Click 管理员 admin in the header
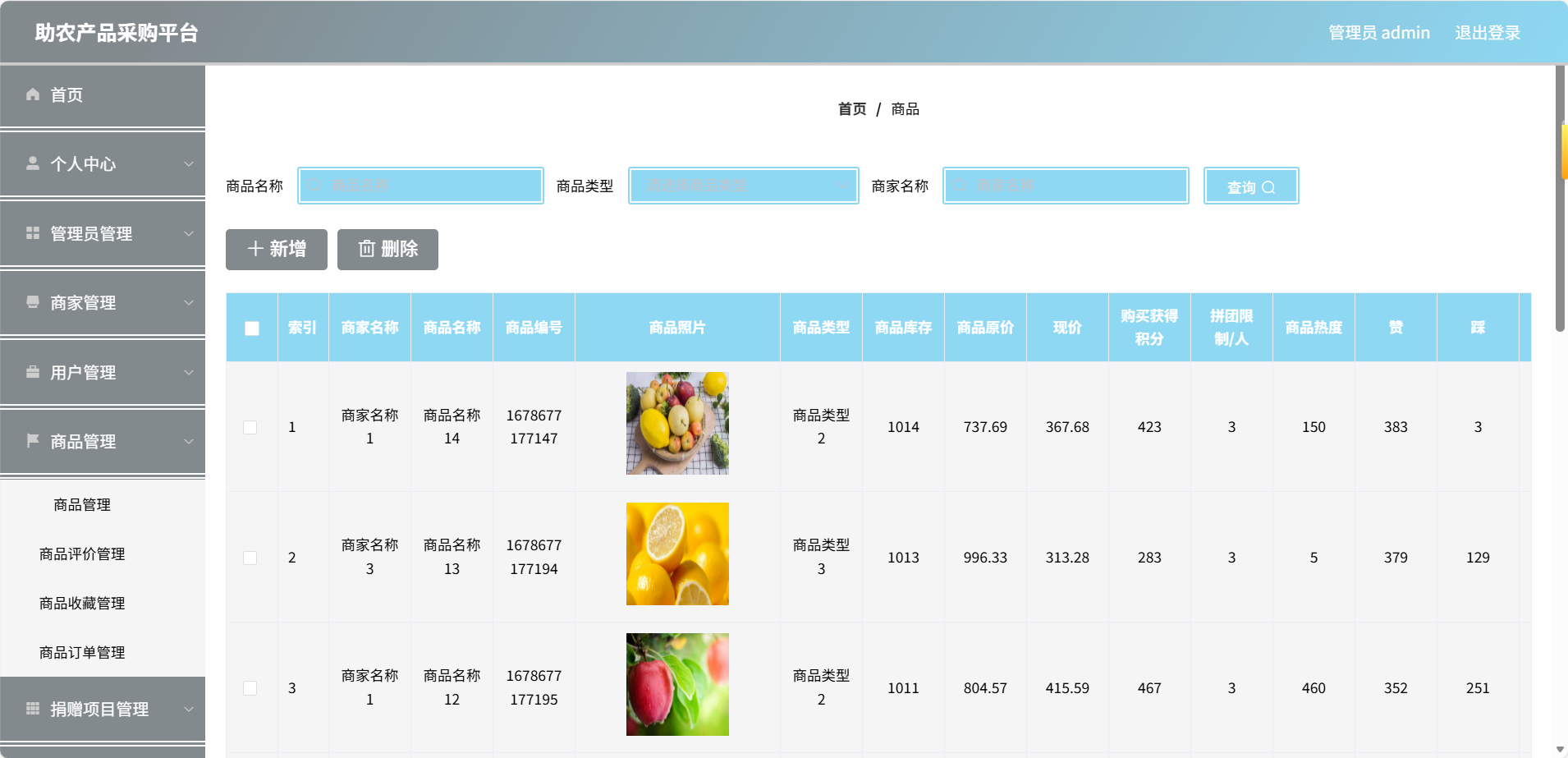 [x=1379, y=33]
